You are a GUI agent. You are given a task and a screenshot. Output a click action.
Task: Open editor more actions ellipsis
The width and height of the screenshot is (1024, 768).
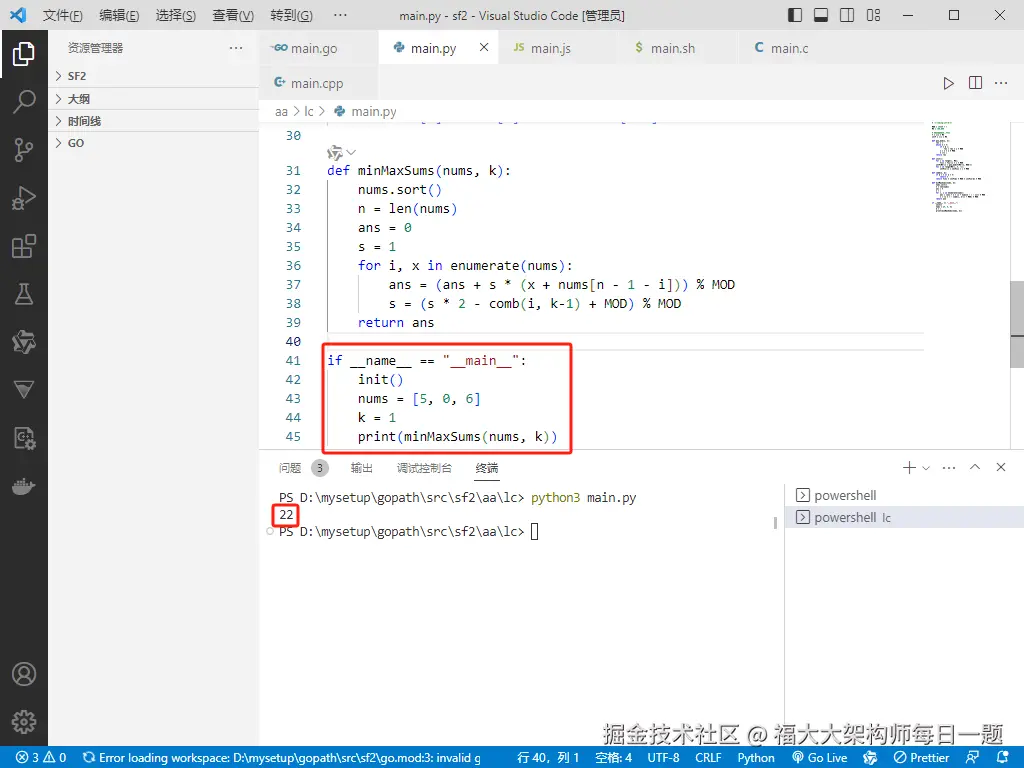click(1000, 83)
